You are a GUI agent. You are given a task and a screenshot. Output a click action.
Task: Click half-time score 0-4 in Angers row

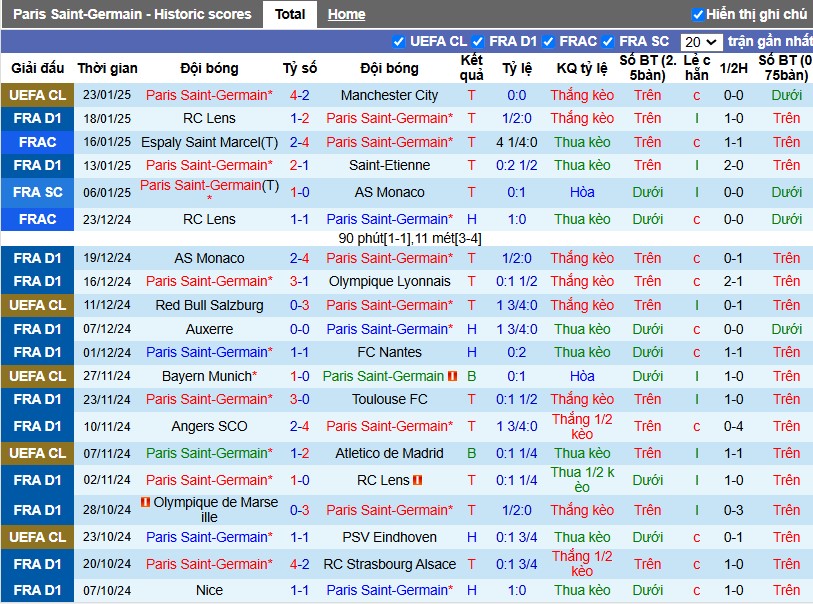tap(734, 426)
